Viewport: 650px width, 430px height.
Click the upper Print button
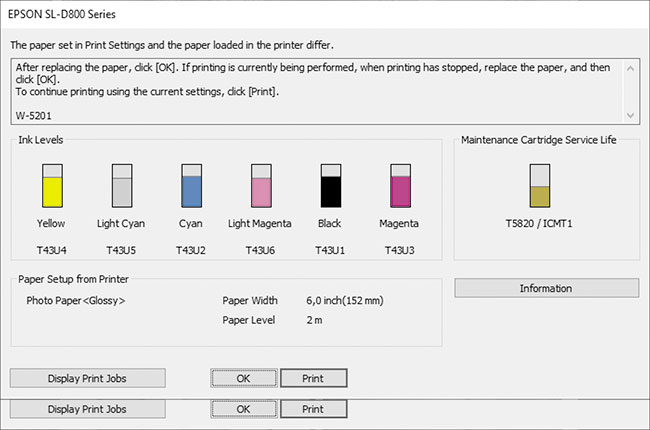point(312,378)
